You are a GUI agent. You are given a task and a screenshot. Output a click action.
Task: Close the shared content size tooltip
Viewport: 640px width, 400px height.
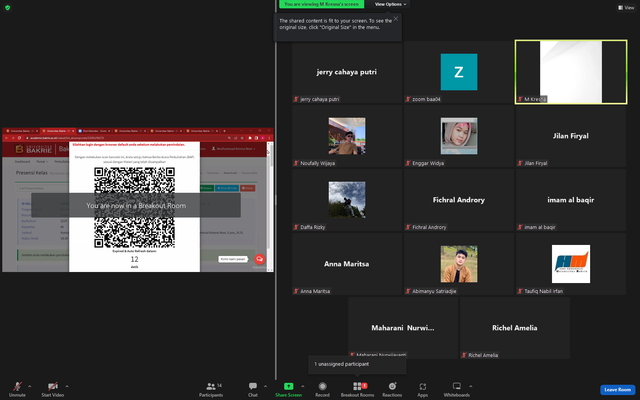coord(396,18)
